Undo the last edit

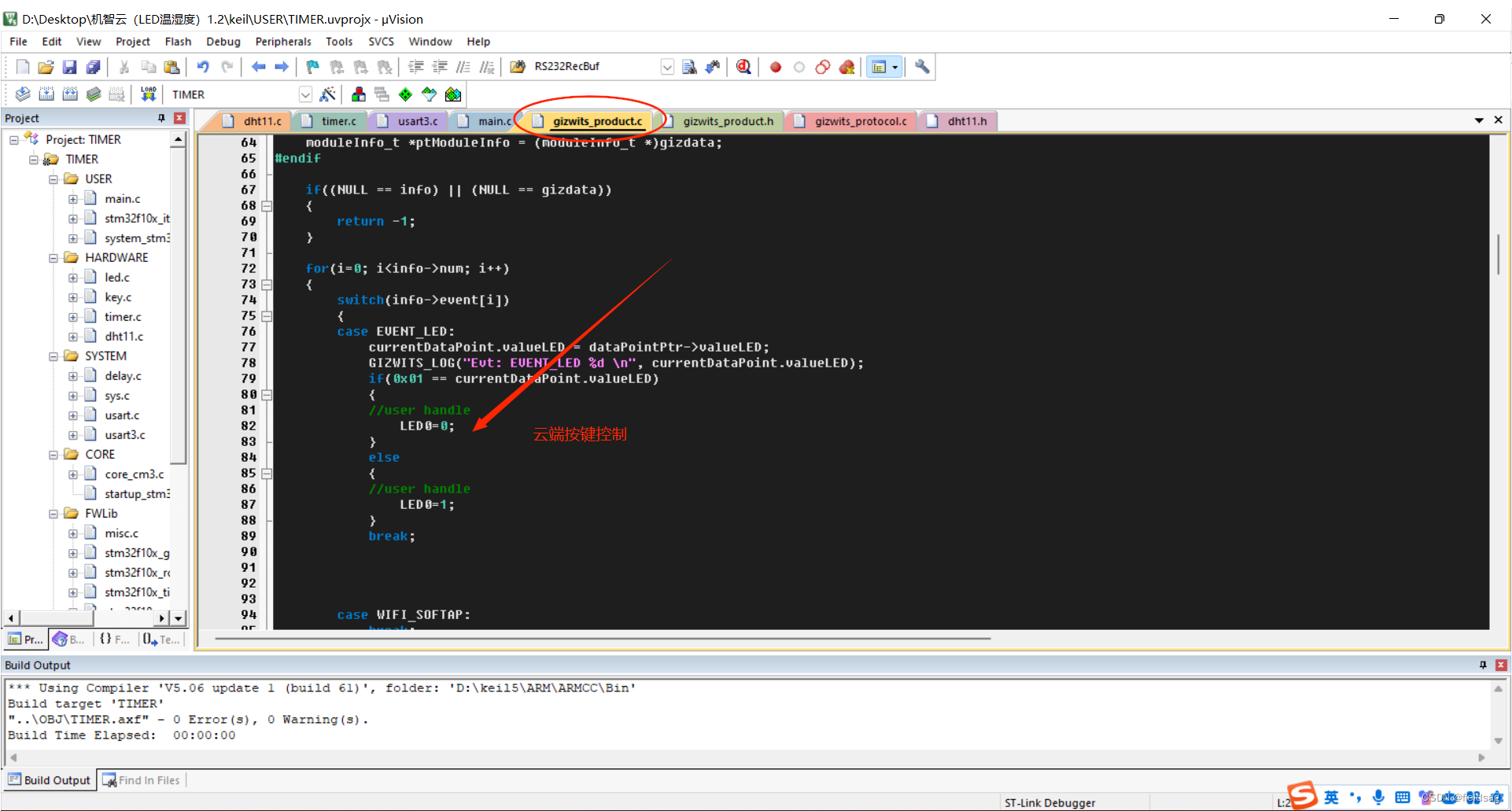(203, 67)
